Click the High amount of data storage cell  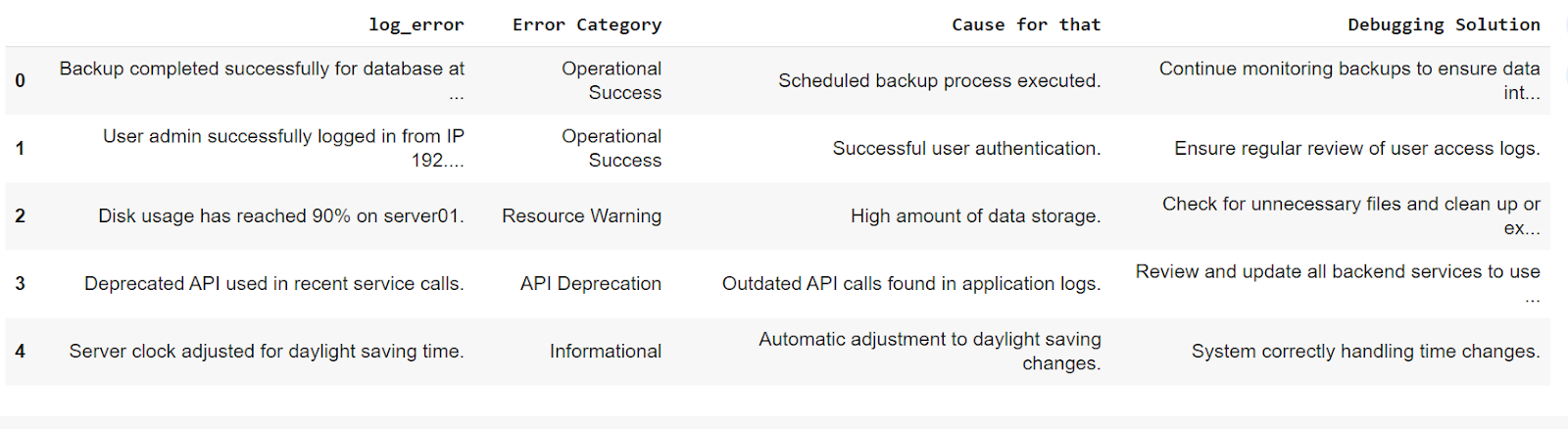pyautogui.click(x=976, y=215)
